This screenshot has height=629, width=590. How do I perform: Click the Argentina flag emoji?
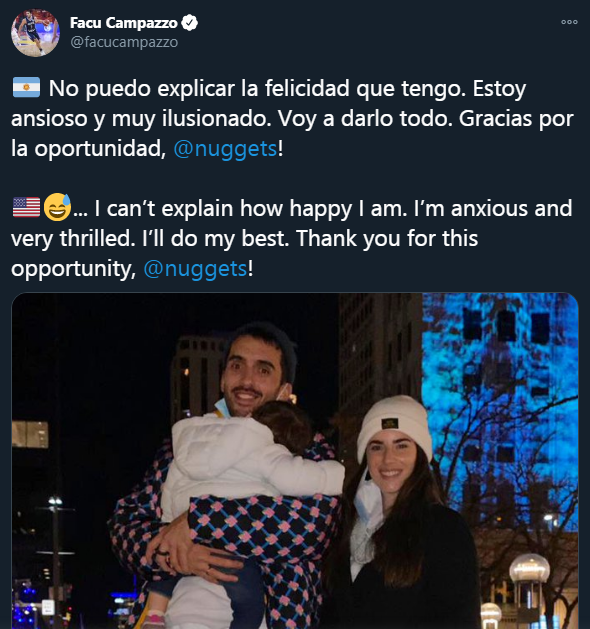tap(26, 87)
